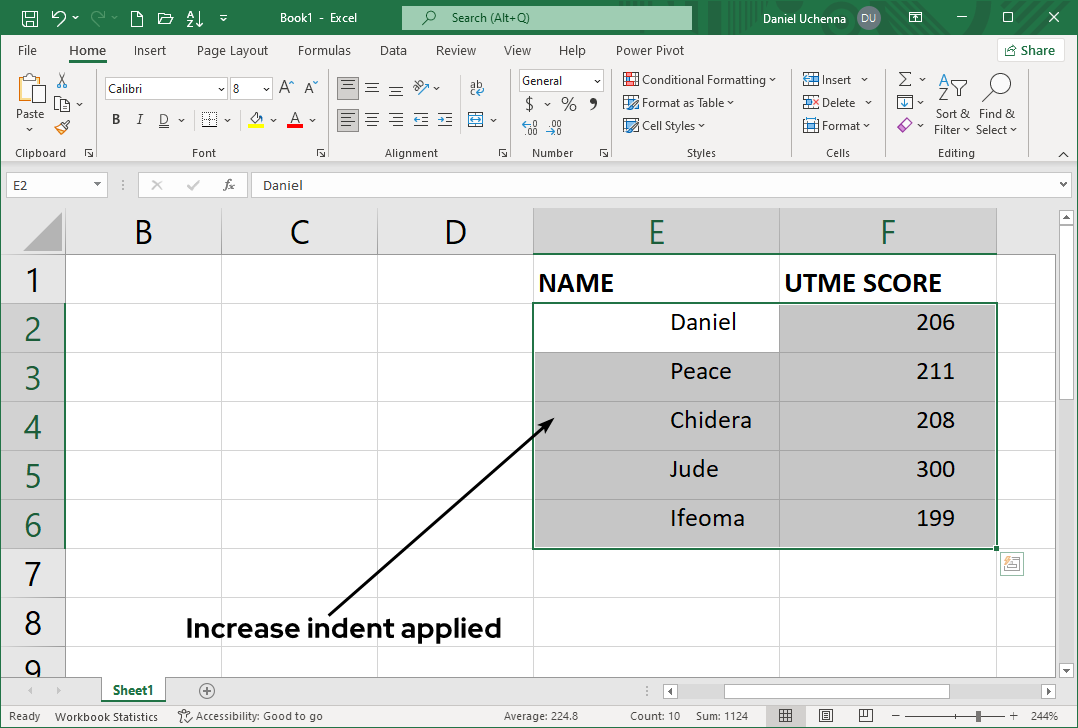
Task: Open Sort & Filter options
Action: point(951,103)
